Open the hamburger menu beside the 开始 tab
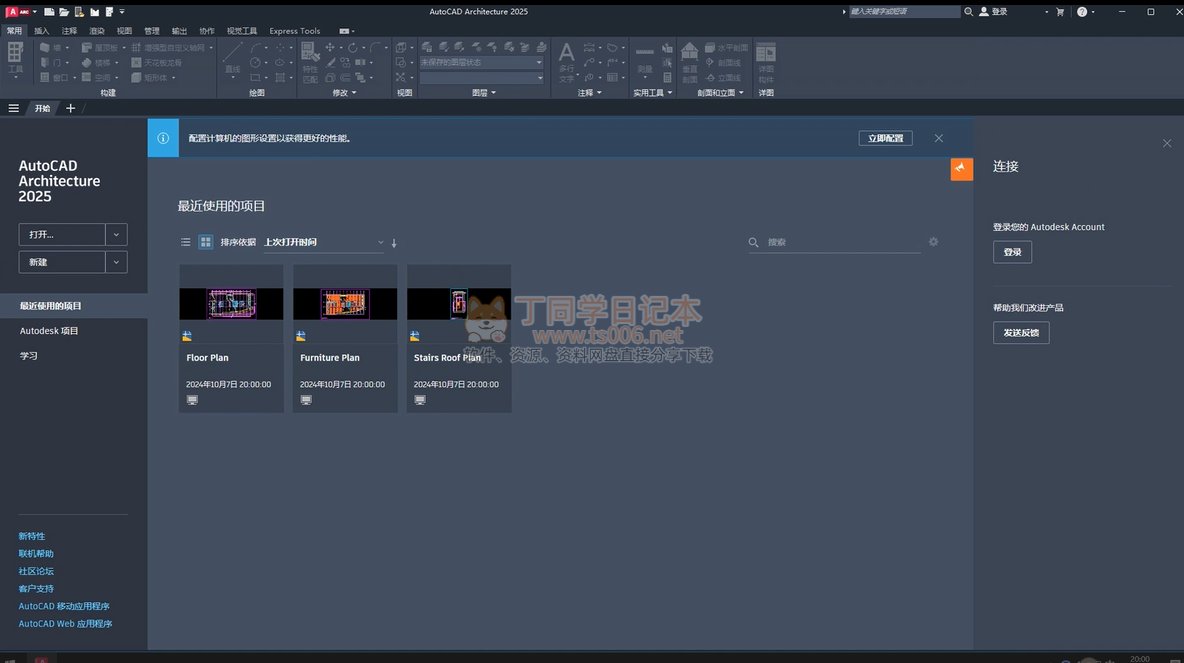The width and height of the screenshot is (1184, 663). click(13, 108)
